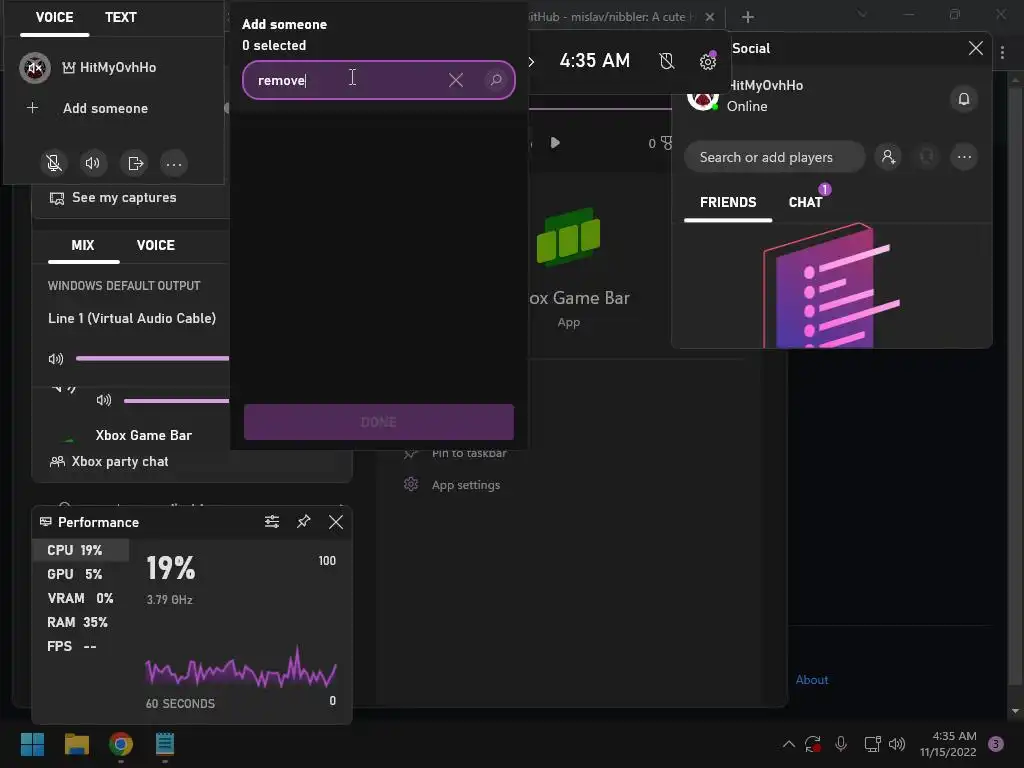Click system tray volume icon
Screen dimensions: 1024x768
click(x=897, y=744)
